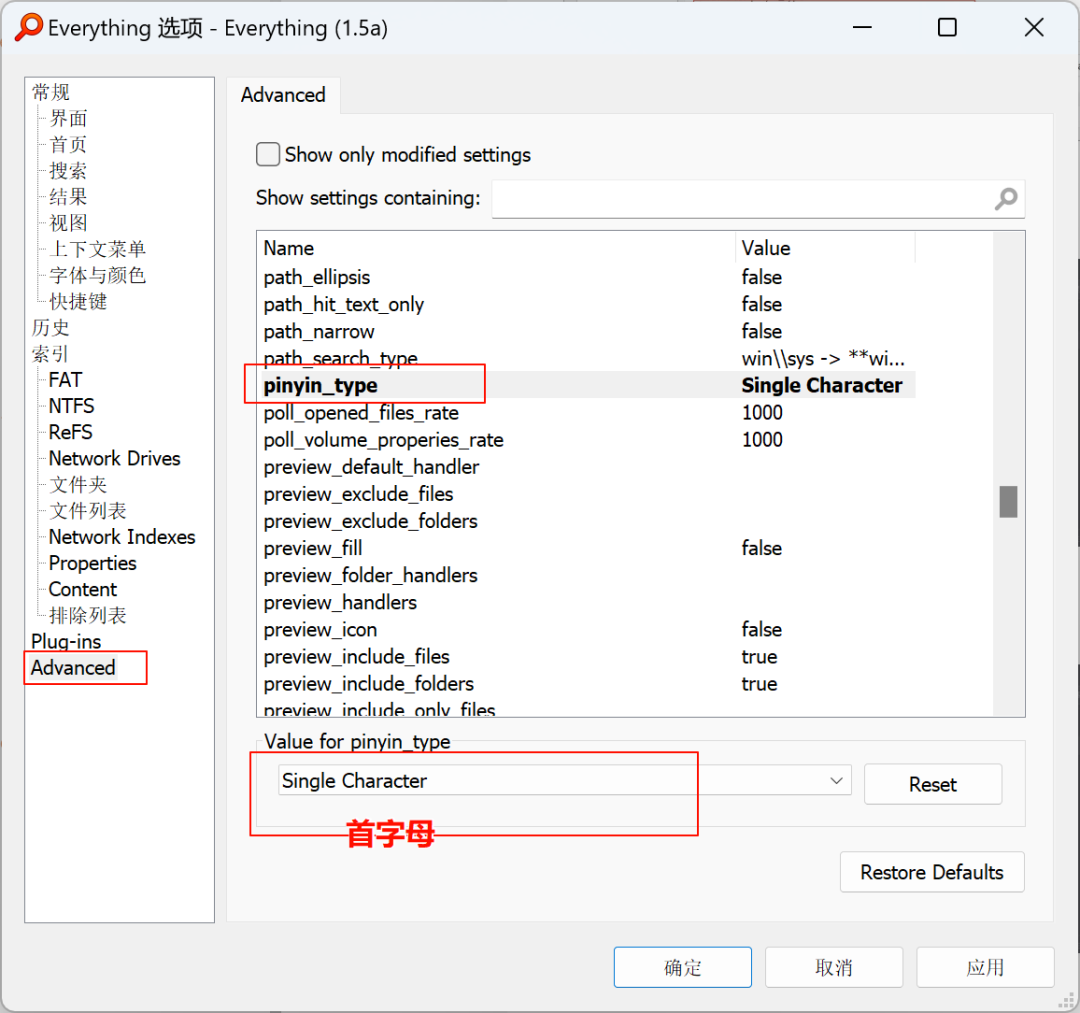Click the Name column header

pos(497,248)
